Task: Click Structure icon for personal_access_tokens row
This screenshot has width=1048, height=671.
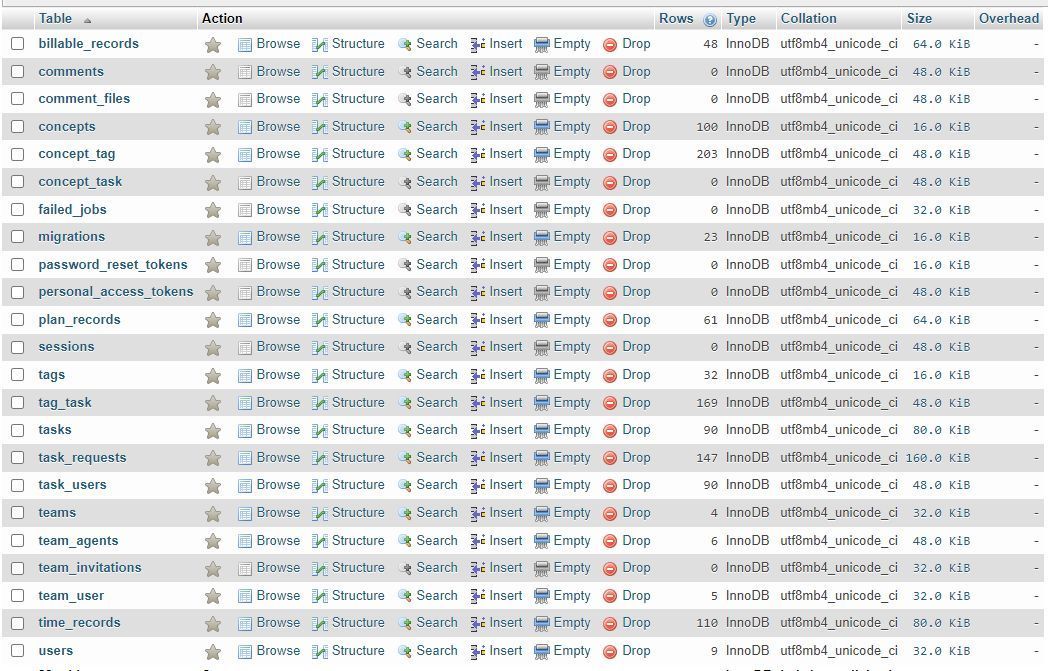Action: [320, 293]
